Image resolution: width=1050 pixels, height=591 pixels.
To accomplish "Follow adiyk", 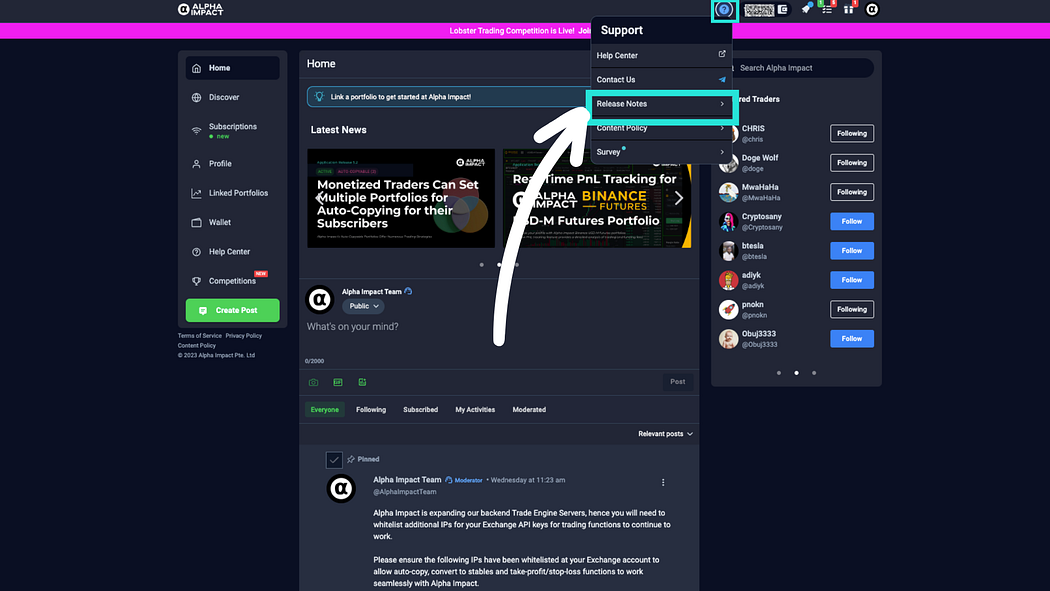I will (852, 280).
